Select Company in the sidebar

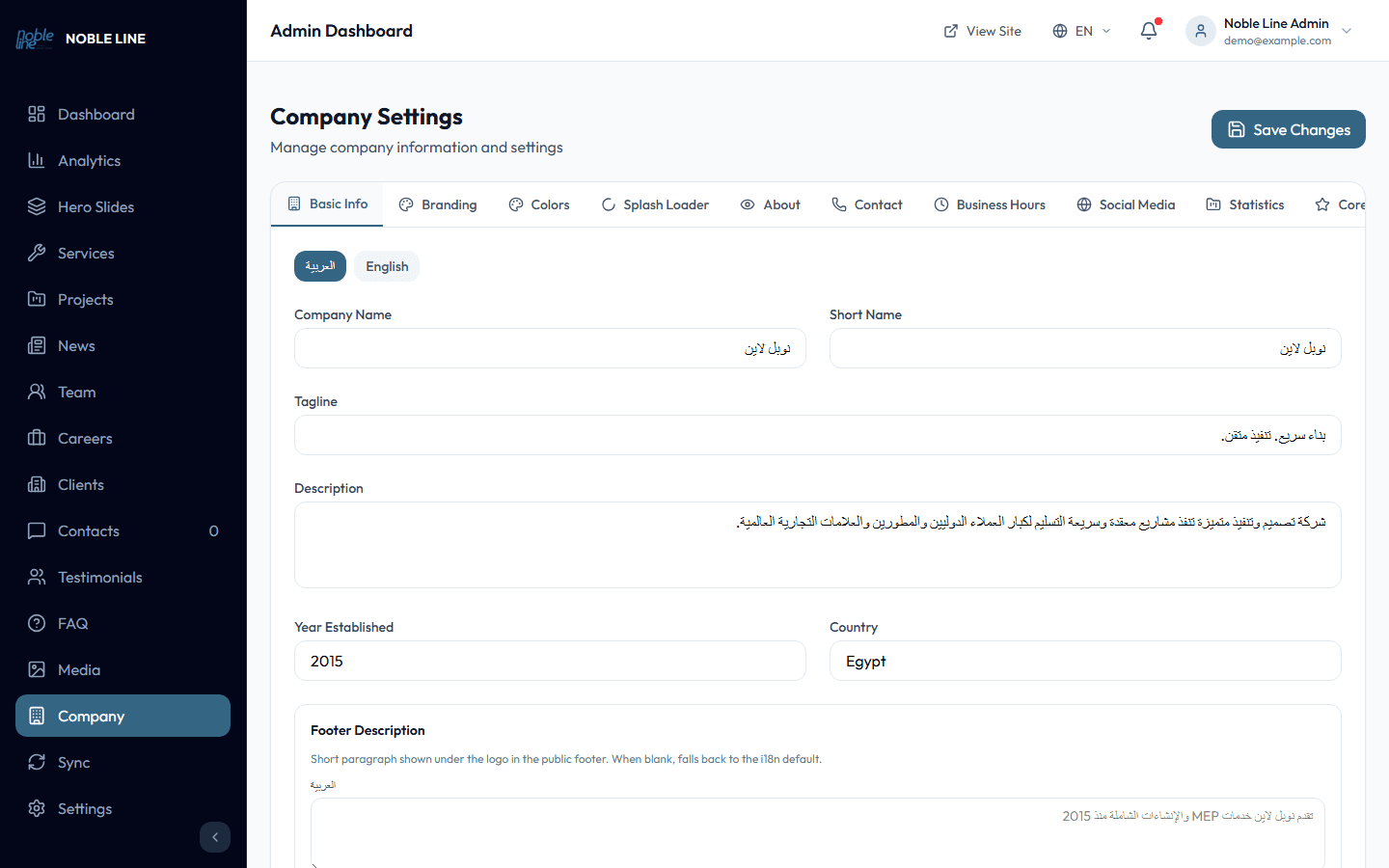click(123, 716)
